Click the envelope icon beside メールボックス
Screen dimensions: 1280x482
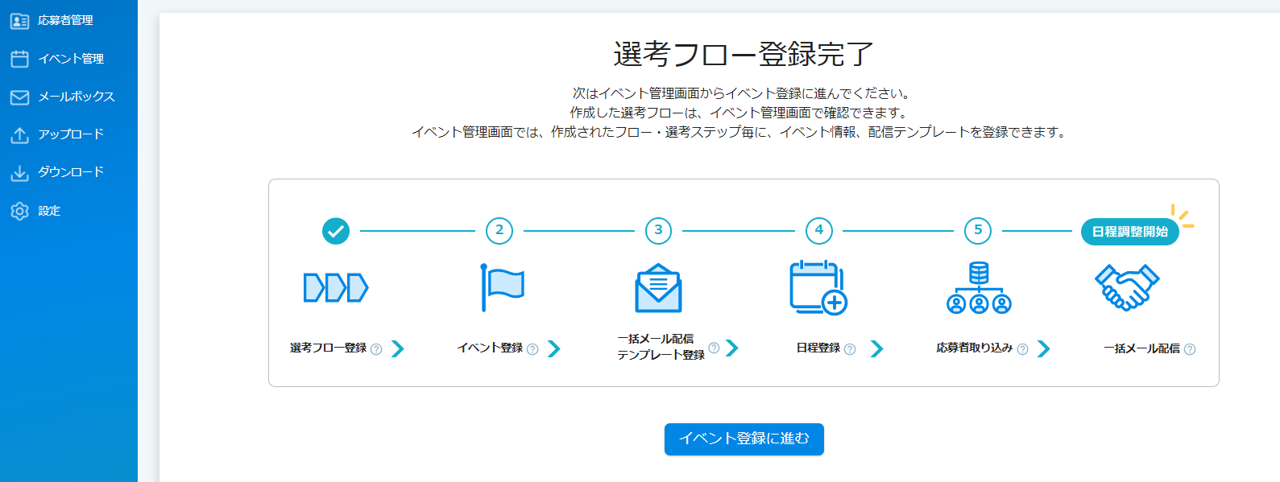(19, 97)
